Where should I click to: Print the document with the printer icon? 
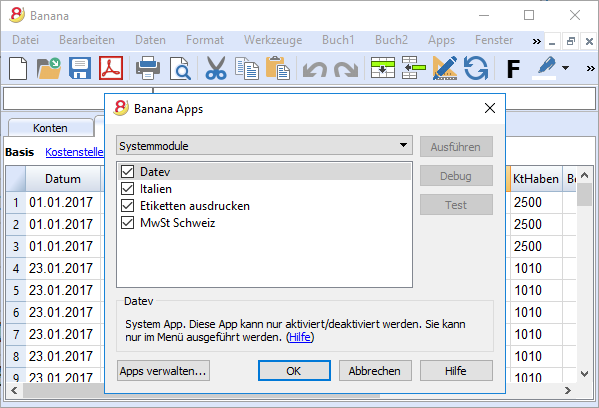pyautogui.click(x=148, y=68)
